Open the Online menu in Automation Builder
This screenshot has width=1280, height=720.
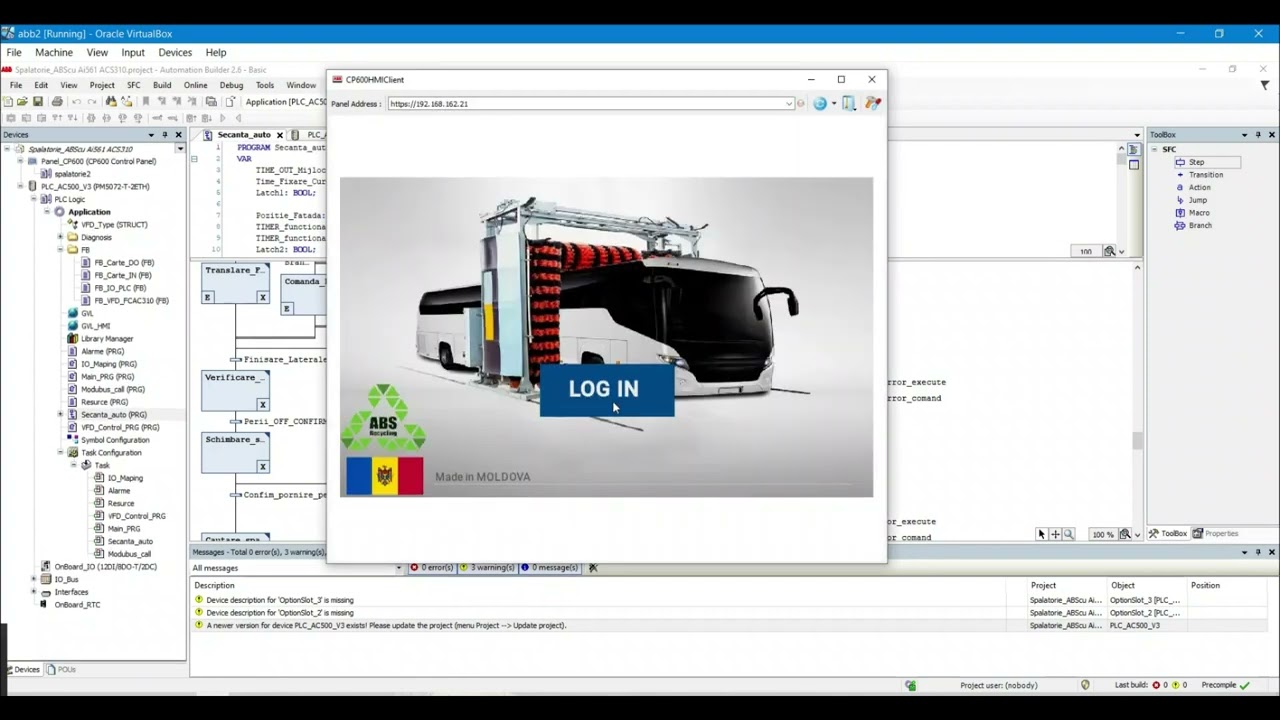[195, 85]
